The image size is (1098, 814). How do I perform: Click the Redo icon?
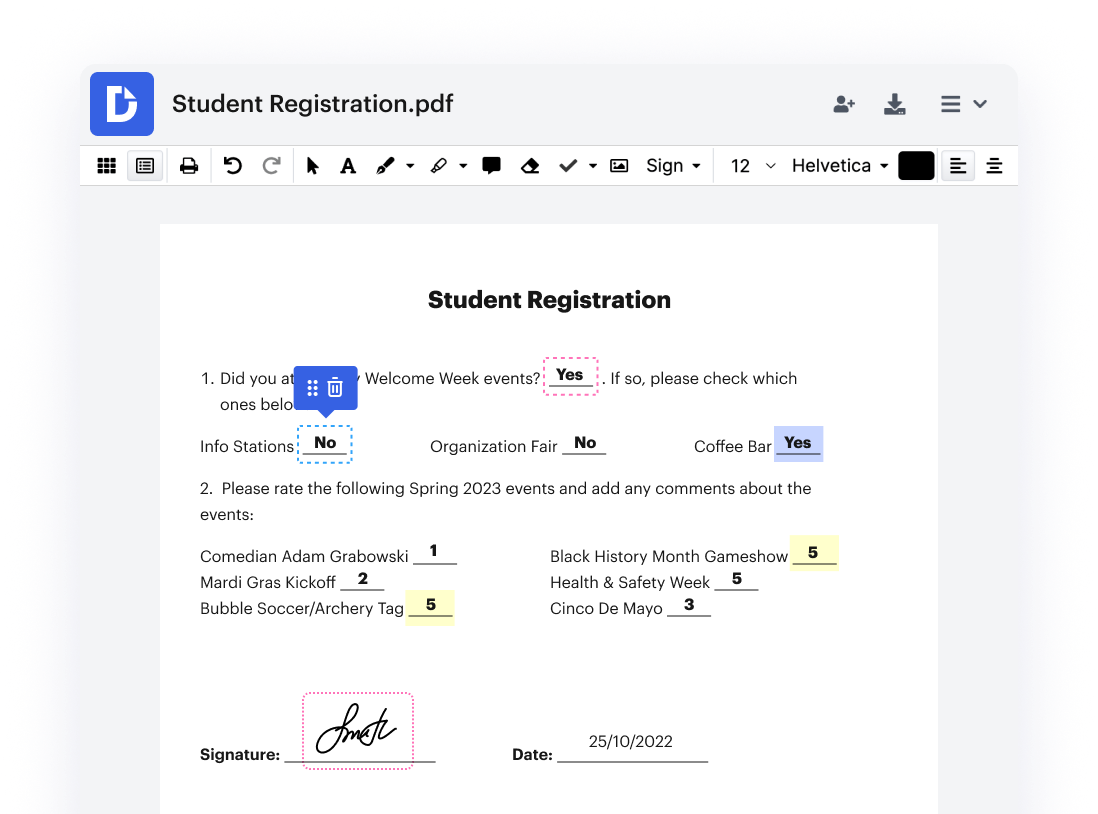(271, 166)
